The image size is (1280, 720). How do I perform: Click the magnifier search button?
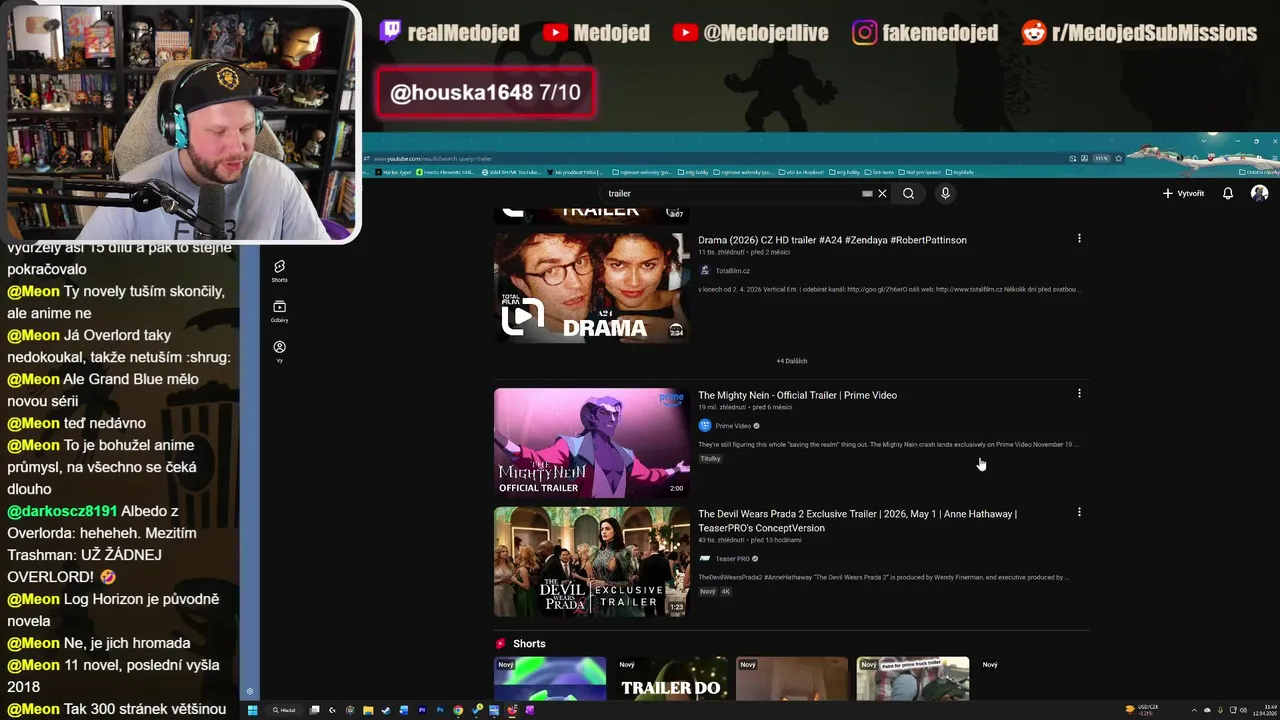coord(908,194)
